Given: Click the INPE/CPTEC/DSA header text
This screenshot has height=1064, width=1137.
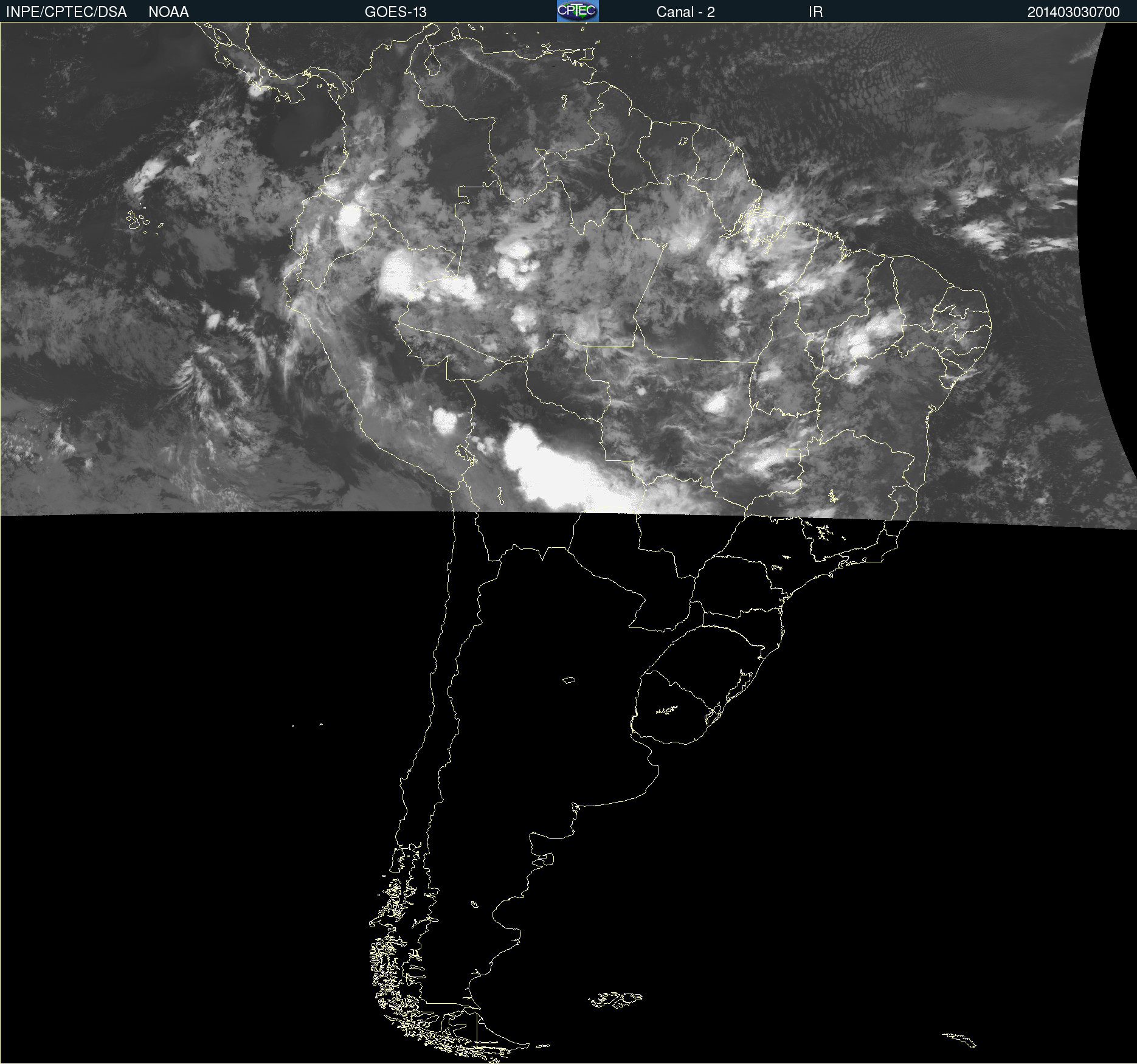Looking at the screenshot, I should [x=66, y=12].
